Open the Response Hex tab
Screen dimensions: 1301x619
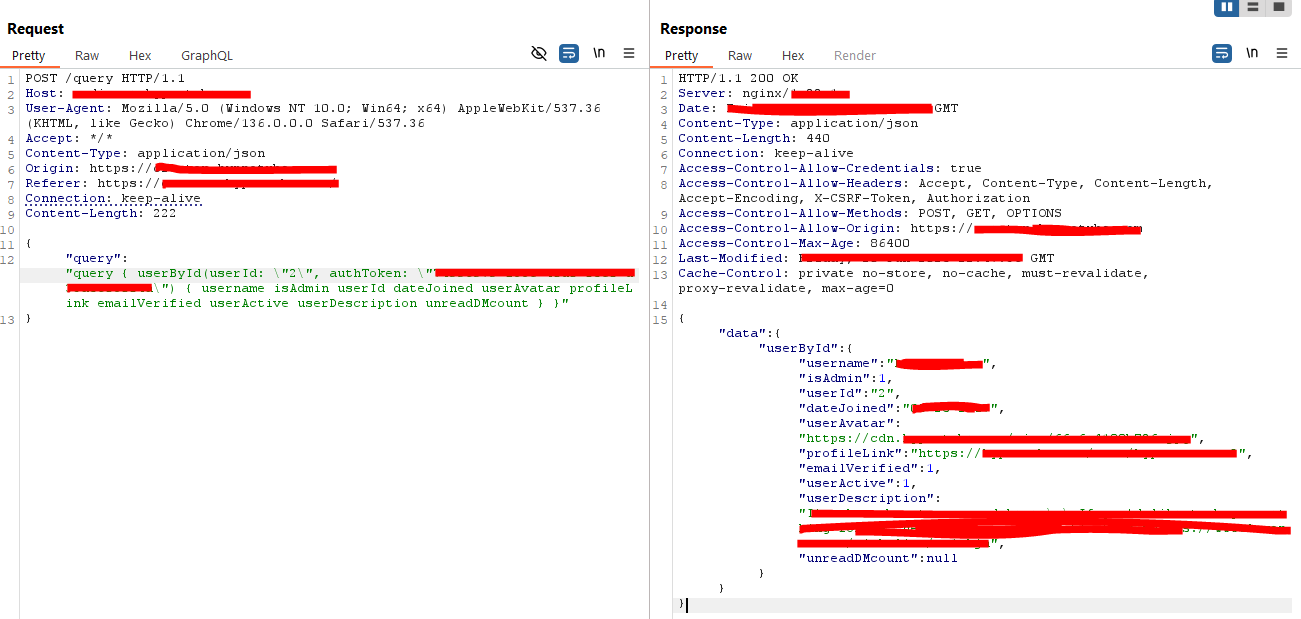coord(793,56)
